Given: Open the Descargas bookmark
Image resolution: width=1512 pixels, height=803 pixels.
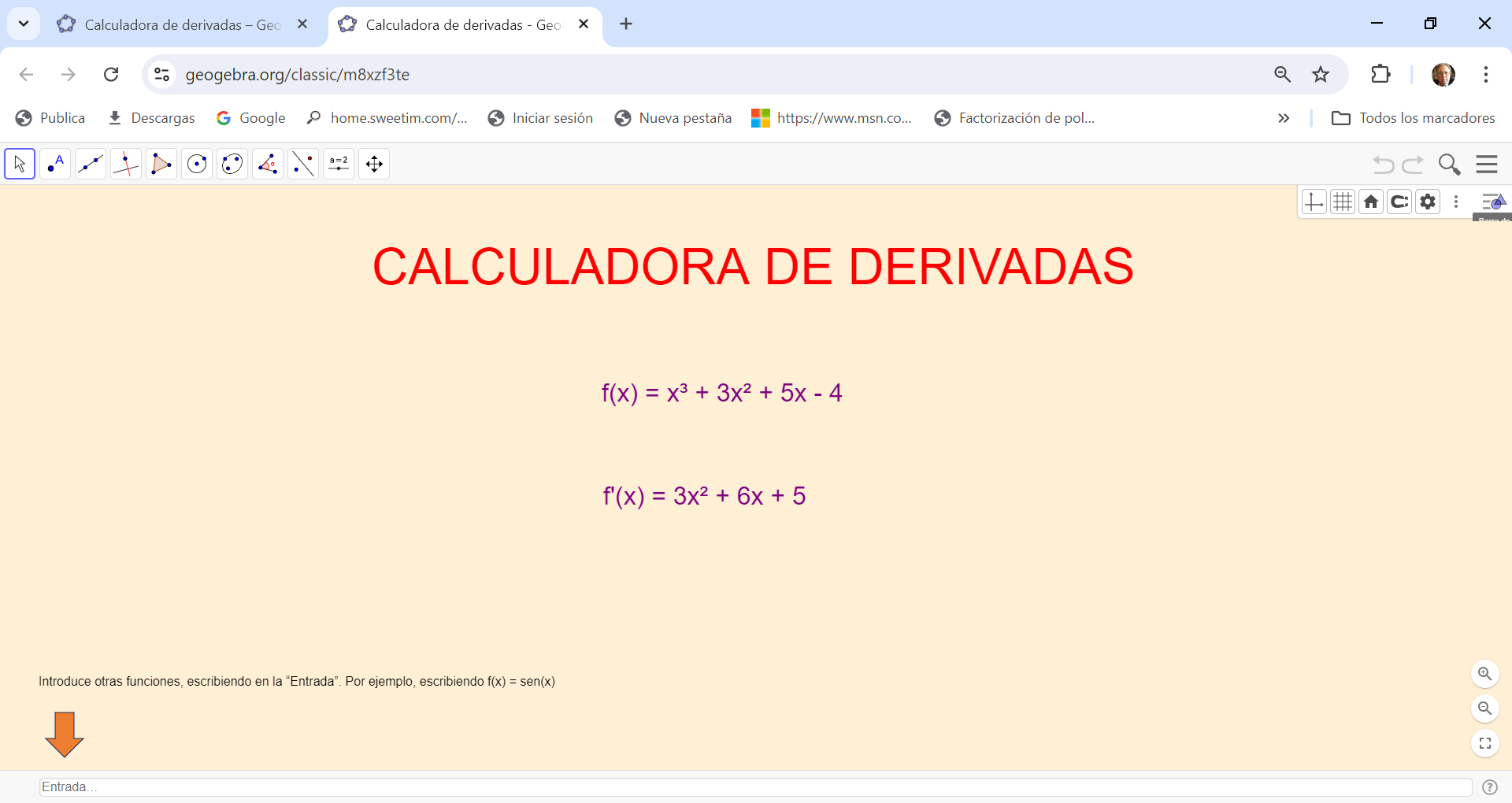Looking at the screenshot, I should pyautogui.click(x=151, y=118).
